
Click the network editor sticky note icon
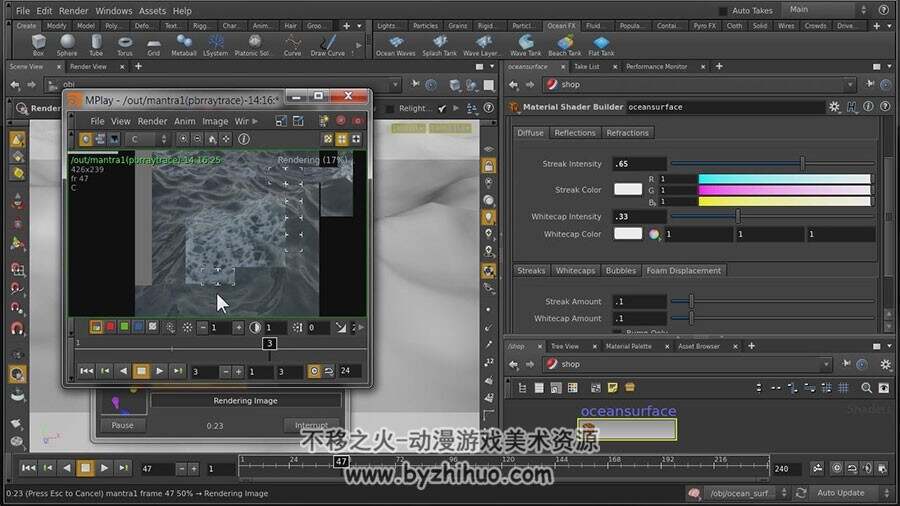(x=612, y=388)
